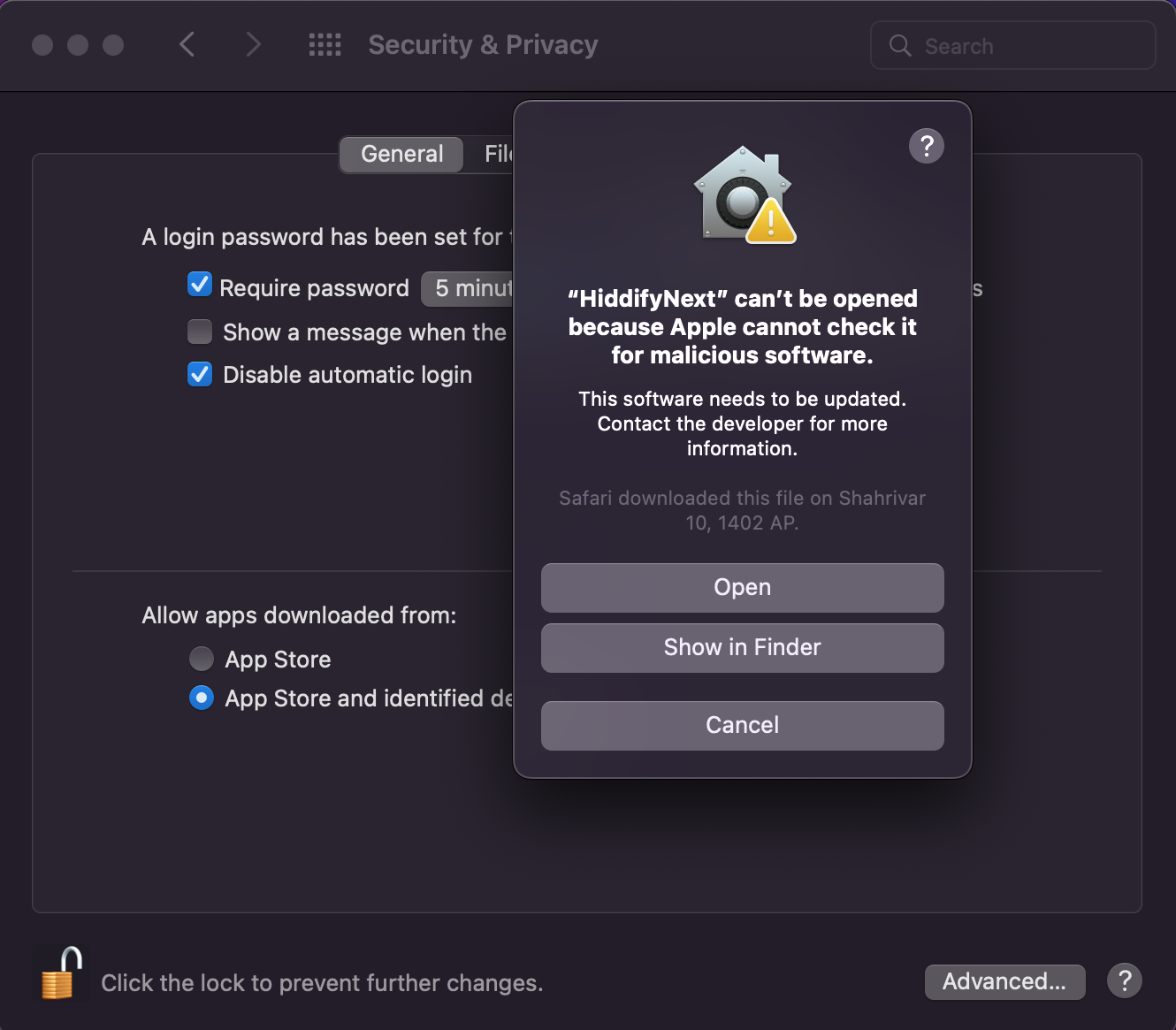Image resolution: width=1176 pixels, height=1030 pixels.
Task: Switch to the General tab
Action: (401, 154)
